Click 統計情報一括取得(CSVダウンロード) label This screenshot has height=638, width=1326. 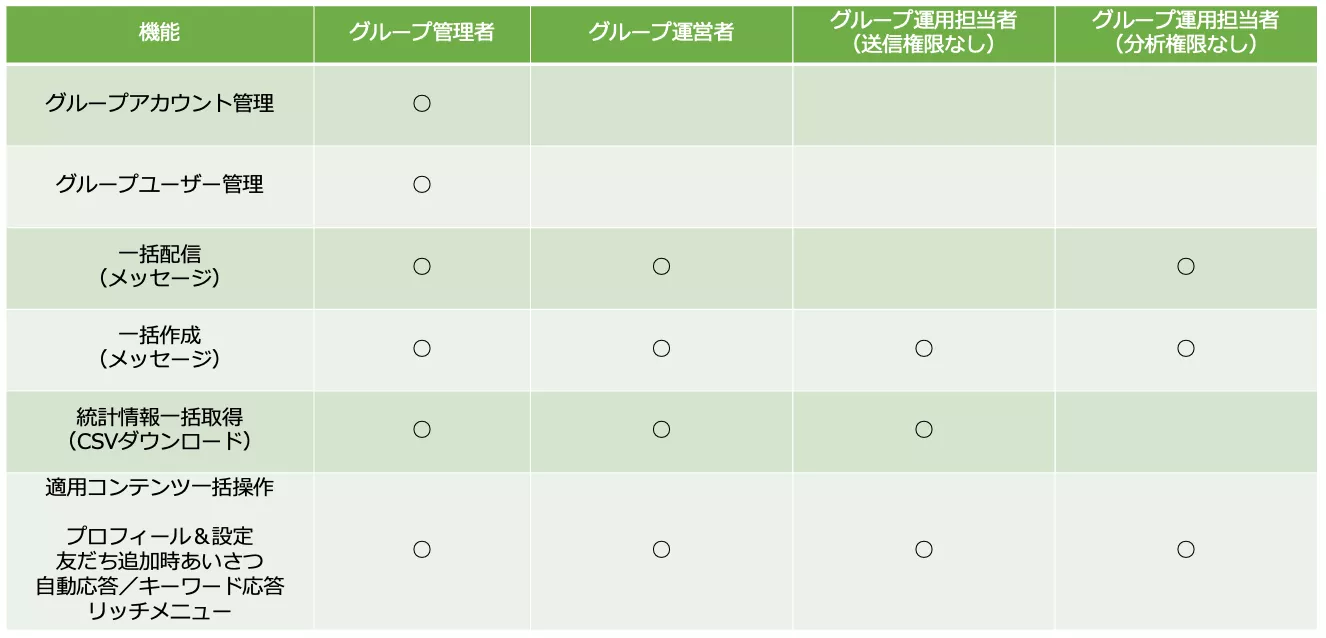point(159,430)
